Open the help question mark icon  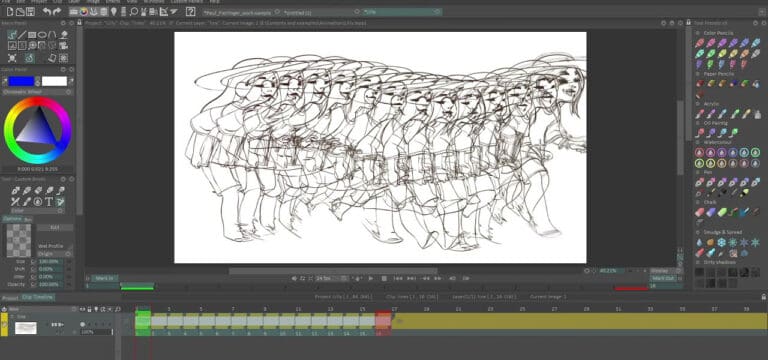[191, 11]
